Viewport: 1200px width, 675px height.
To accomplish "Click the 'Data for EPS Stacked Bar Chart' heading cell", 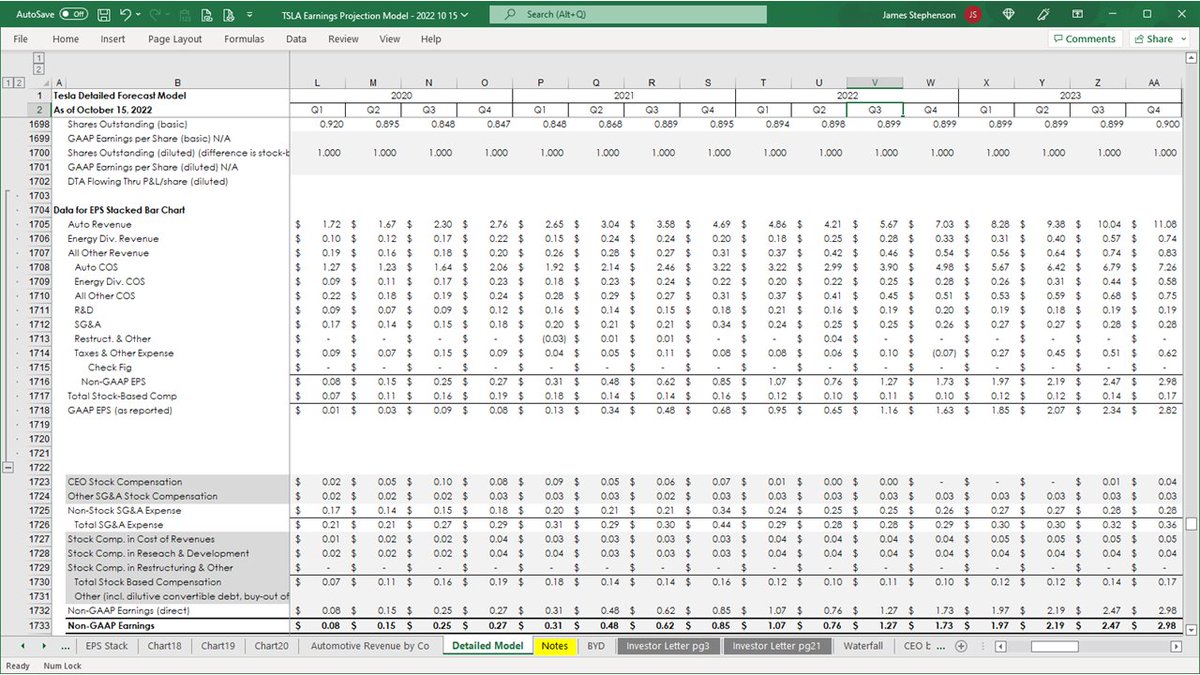I will pyautogui.click(x=119, y=211).
